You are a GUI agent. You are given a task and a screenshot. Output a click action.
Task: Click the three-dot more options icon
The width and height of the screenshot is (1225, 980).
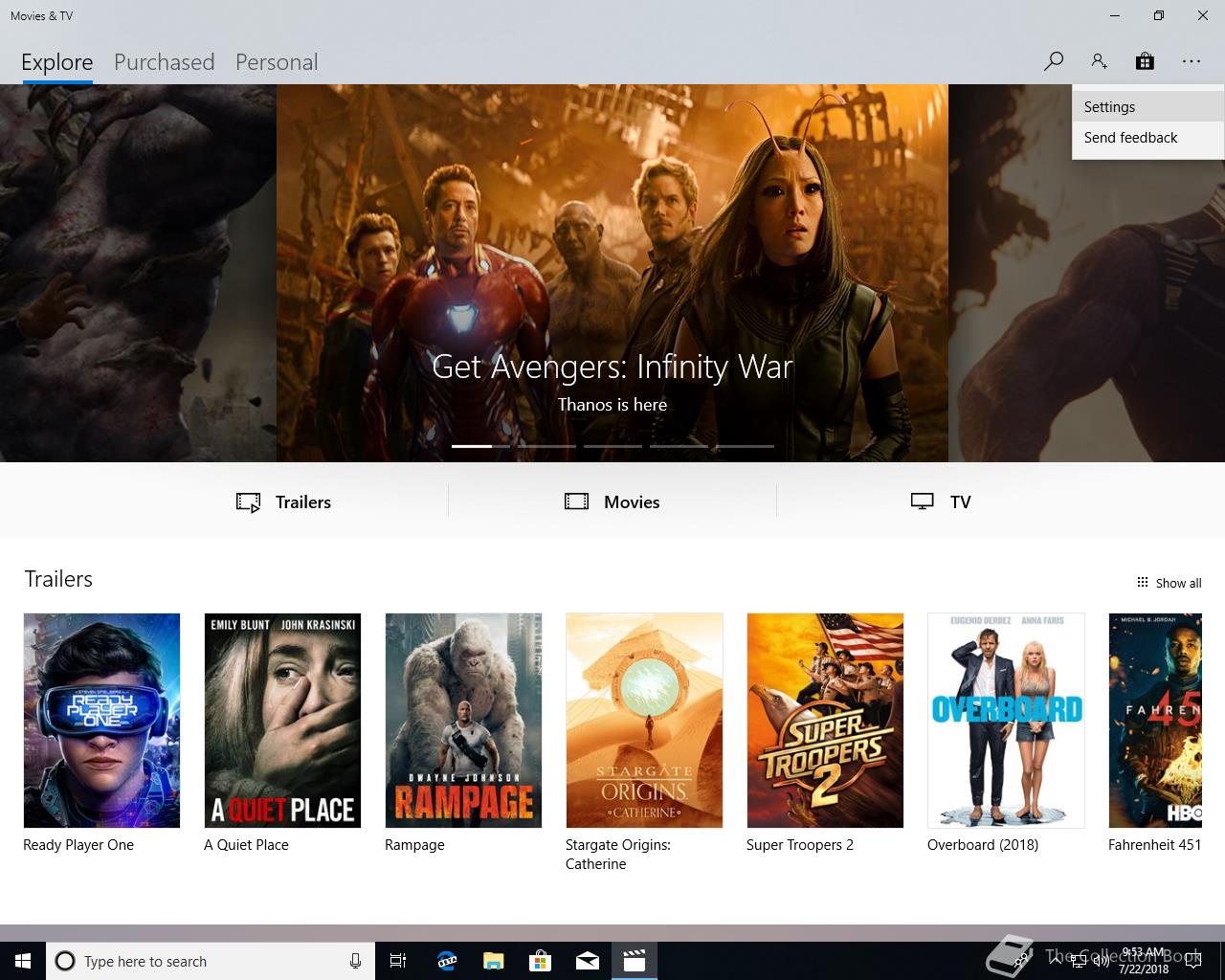[1191, 61]
